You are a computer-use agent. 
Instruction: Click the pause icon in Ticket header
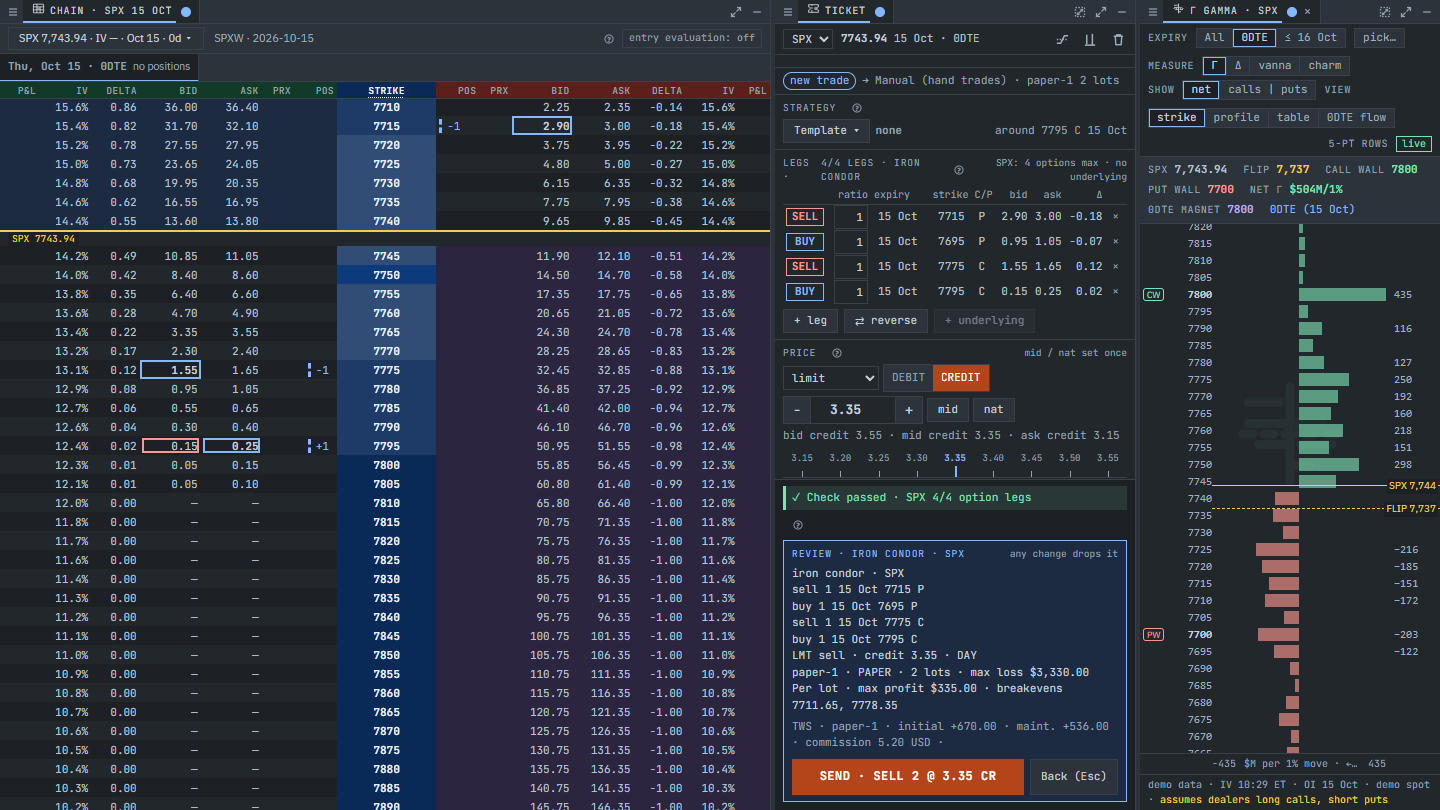tap(1090, 40)
